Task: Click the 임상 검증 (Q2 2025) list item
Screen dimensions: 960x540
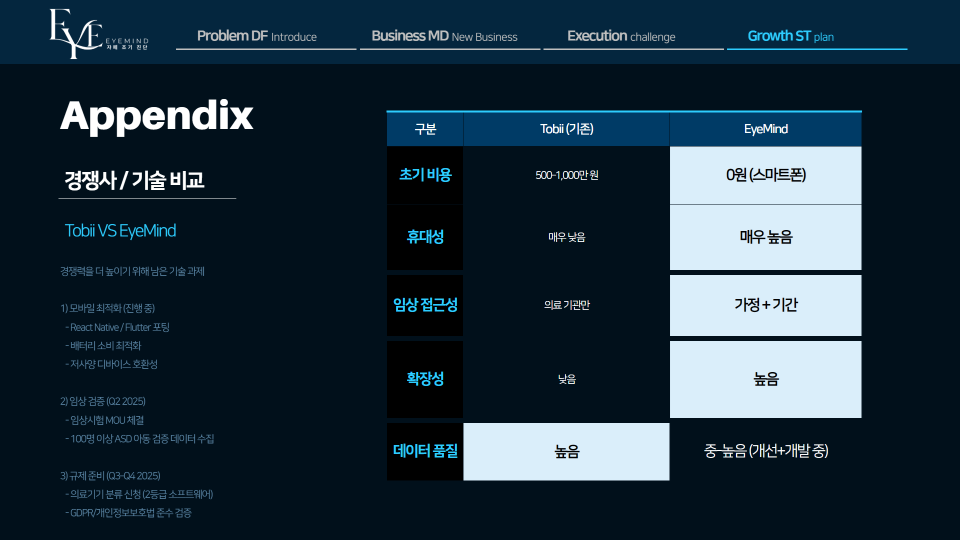Action: 103,401
